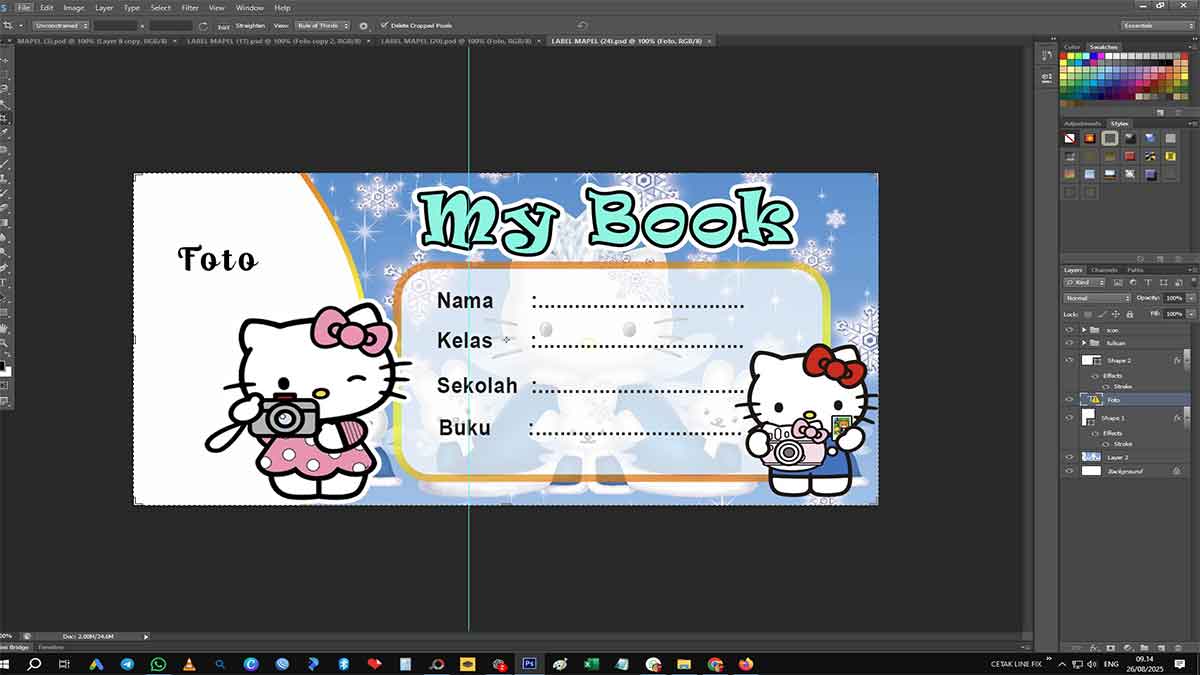Click the crop width input field
Screen dimensions: 1200x675
[x=115, y=25]
